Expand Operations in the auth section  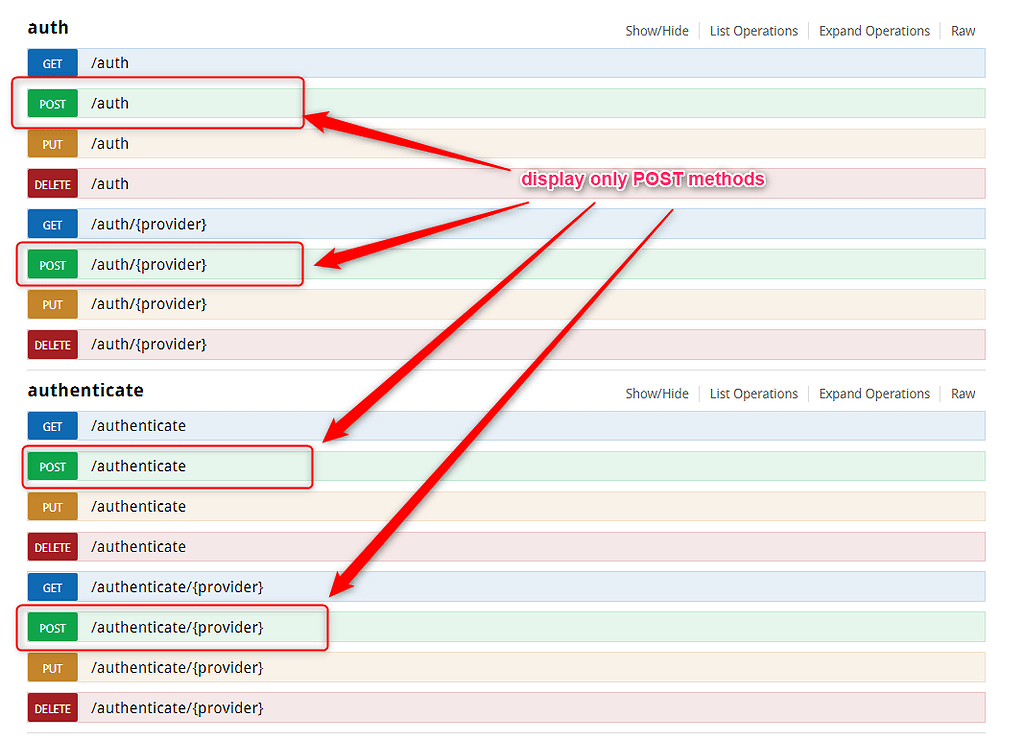873,30
